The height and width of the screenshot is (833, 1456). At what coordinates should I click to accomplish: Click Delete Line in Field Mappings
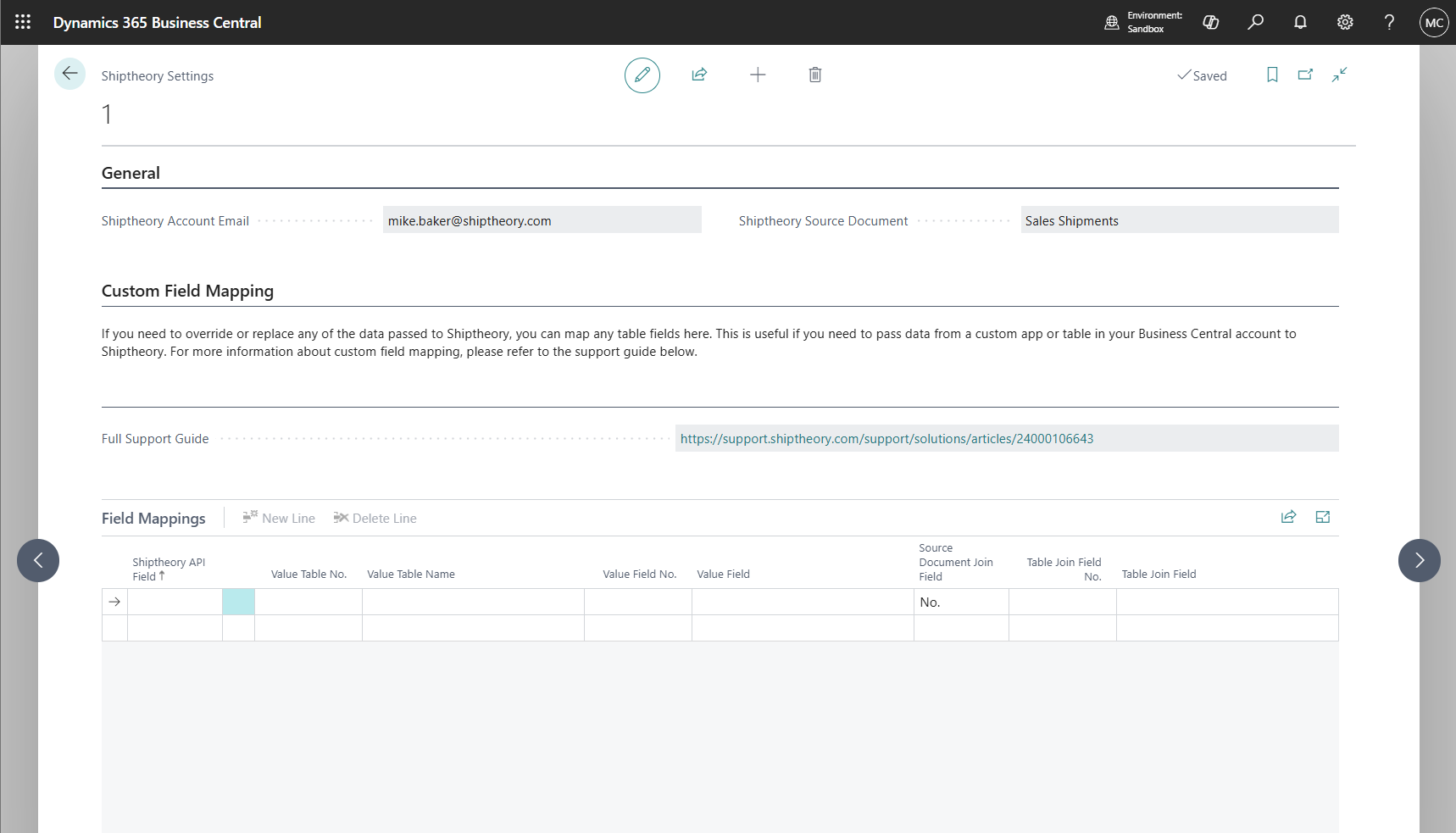pyautogui.click(x=375, y=518)
